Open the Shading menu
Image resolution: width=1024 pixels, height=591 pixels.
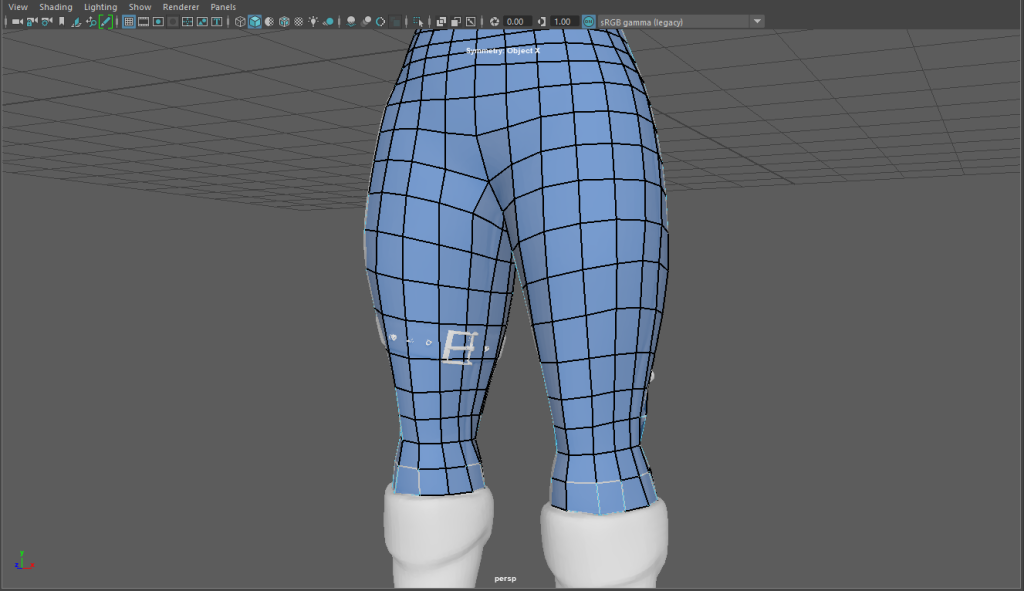[56, 7]
